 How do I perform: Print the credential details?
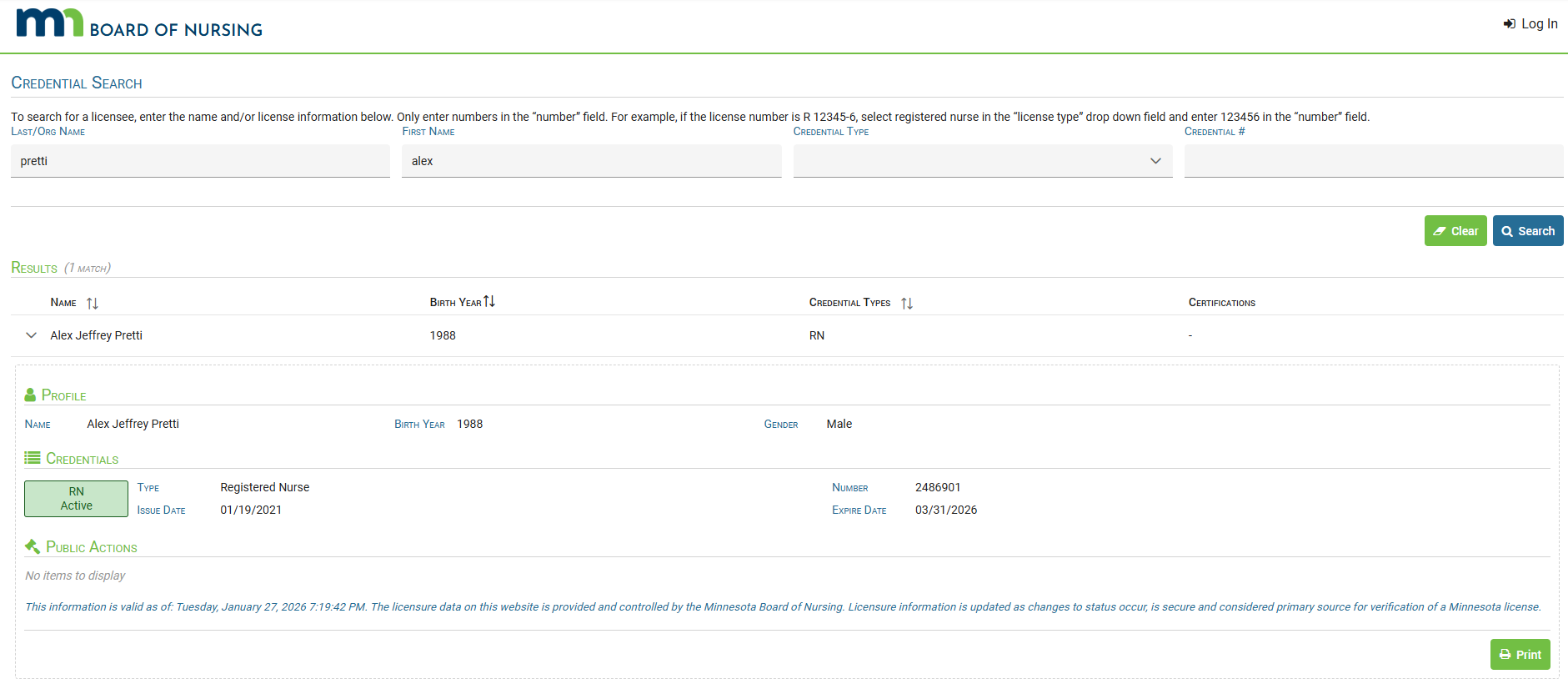coord(1520,655)
